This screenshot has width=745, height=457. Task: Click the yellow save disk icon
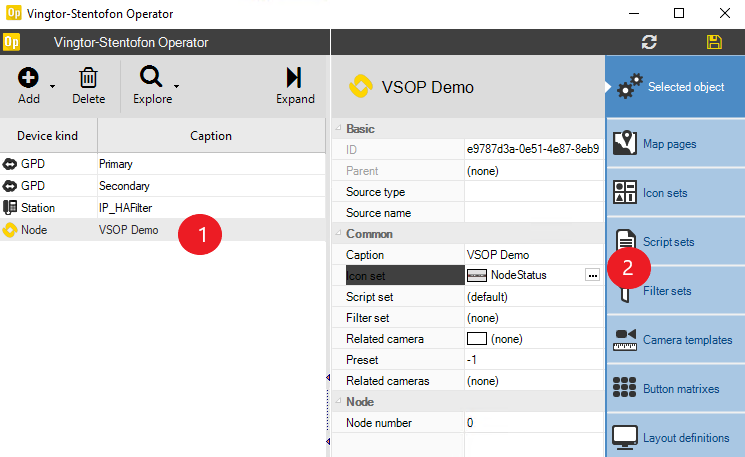[x=714, y=42]
